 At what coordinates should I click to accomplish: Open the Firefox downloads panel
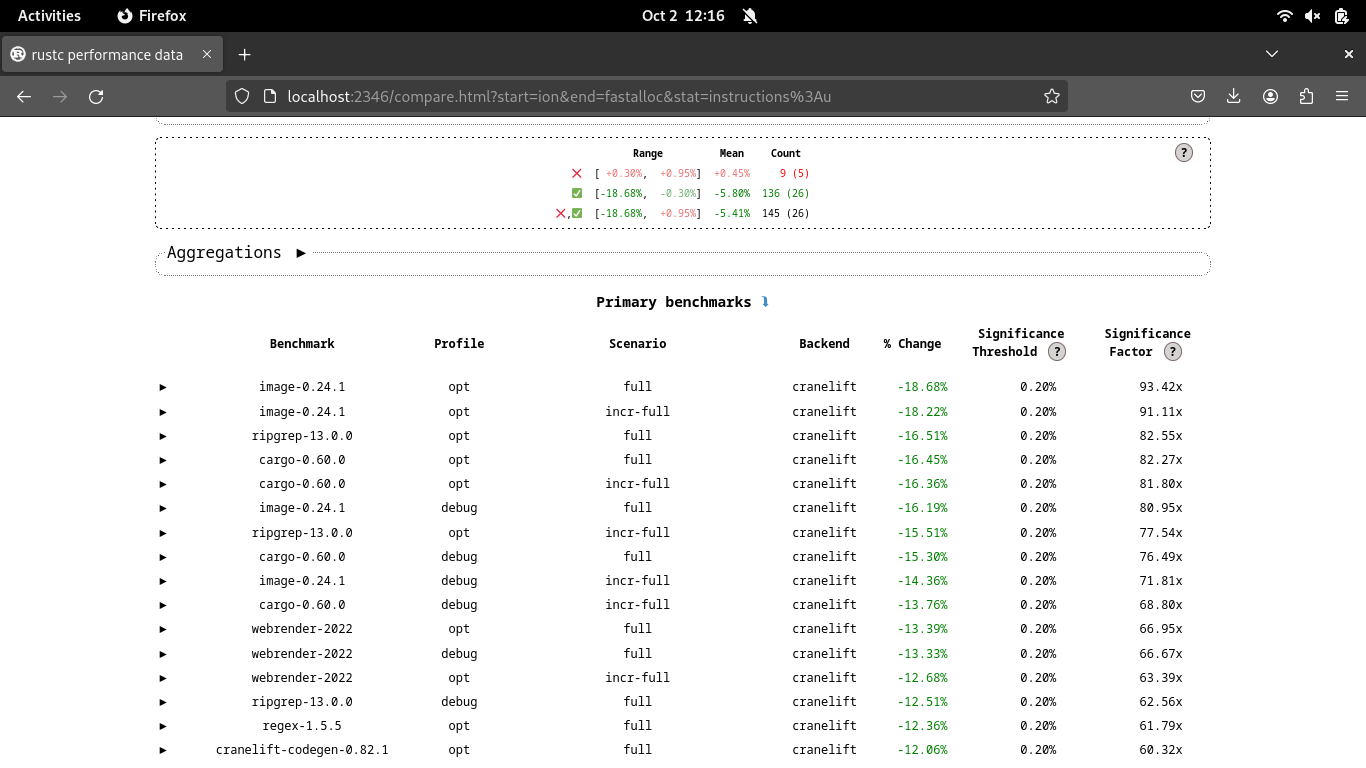pos(1234,96)
